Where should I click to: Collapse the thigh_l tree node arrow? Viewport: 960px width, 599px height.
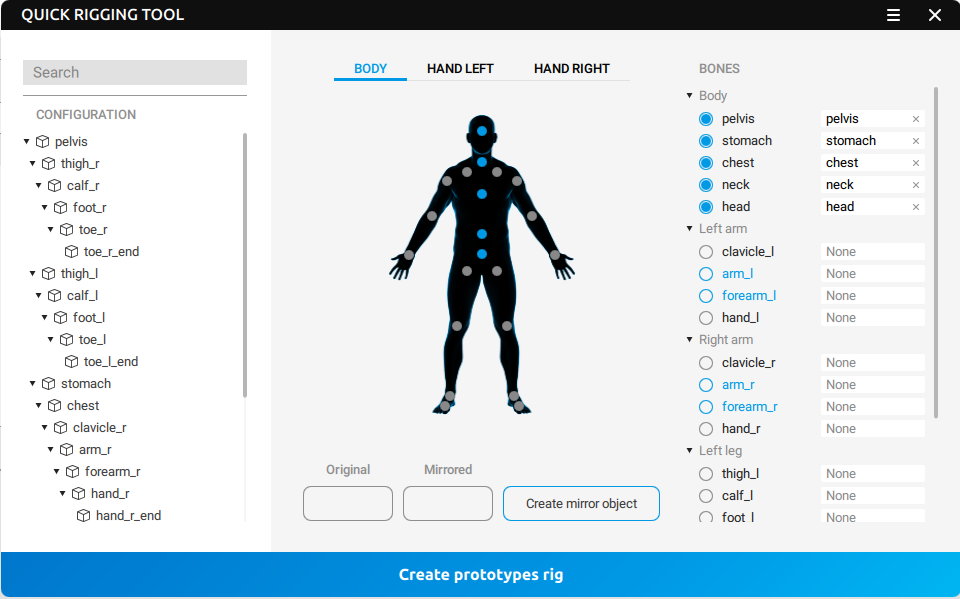[32, 274]
